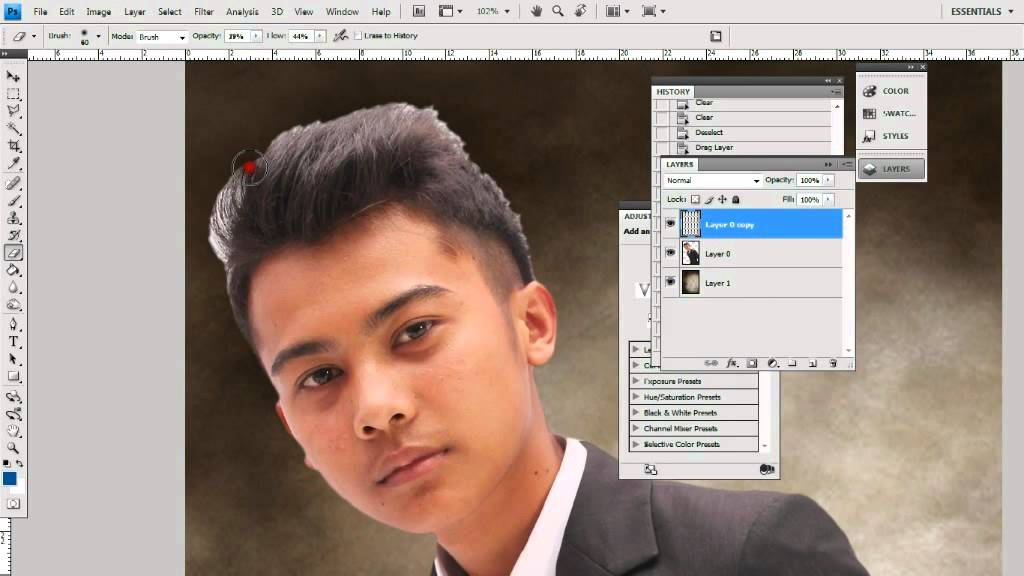Open the brush preset picker arrow

tap(99, 37)
